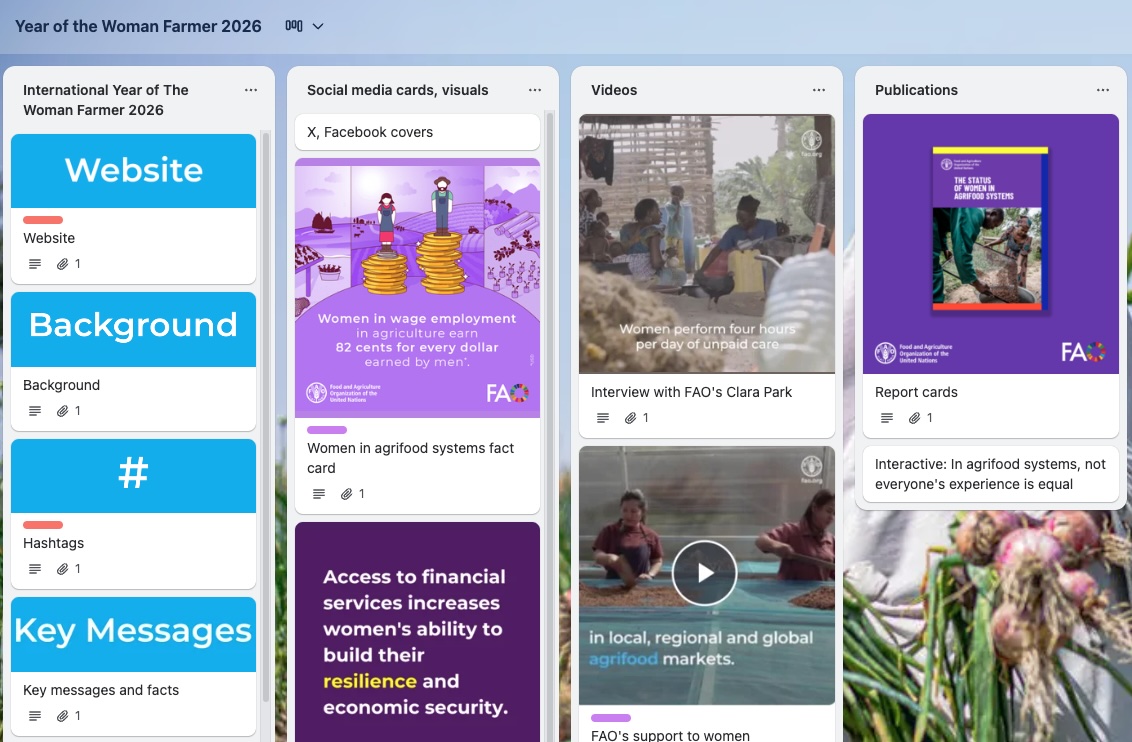Open the Interactive agrifood systems card
The width and height of the screenshot is (1132, 742).
coord(990,474)
